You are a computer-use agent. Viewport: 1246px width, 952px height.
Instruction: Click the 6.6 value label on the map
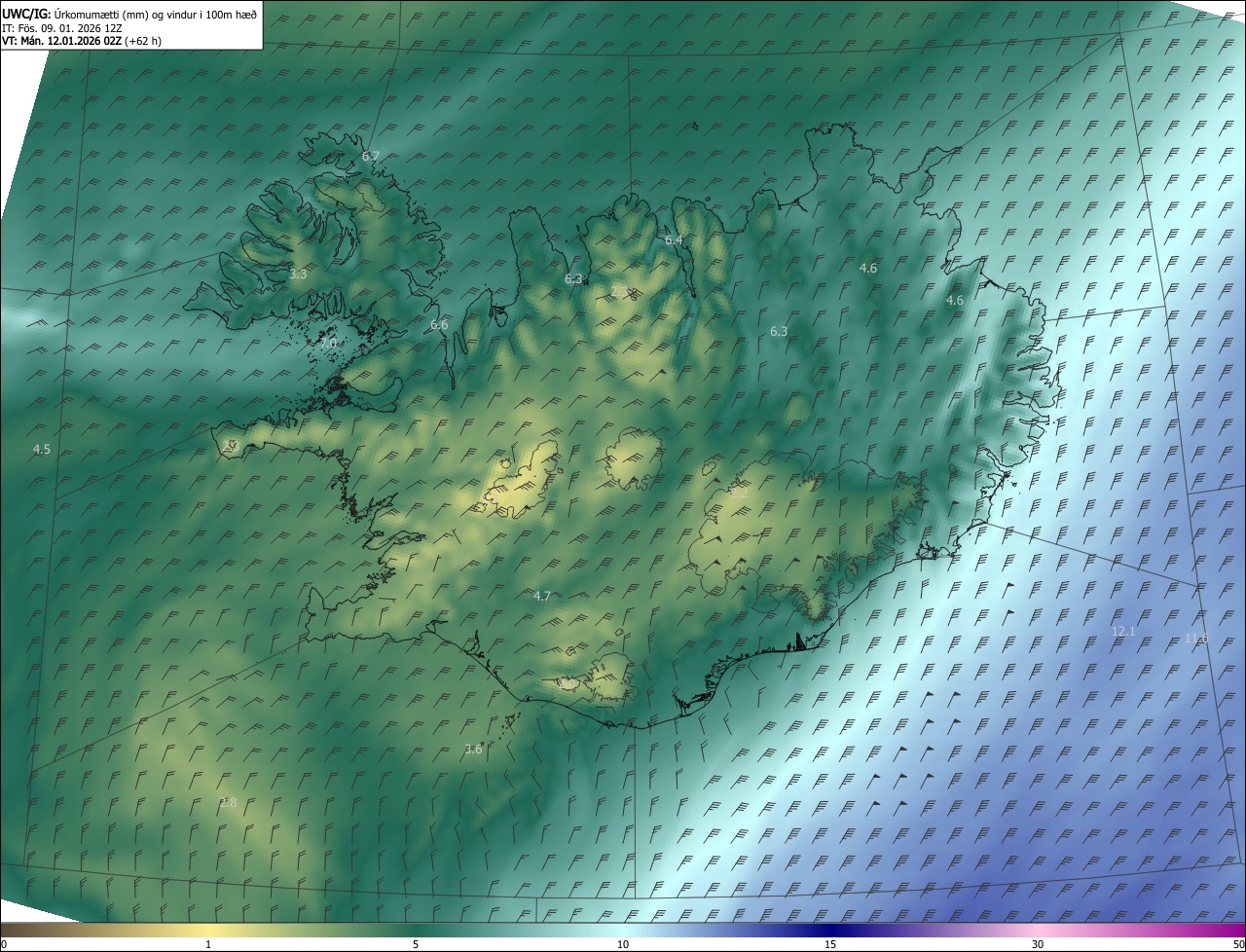439,324
